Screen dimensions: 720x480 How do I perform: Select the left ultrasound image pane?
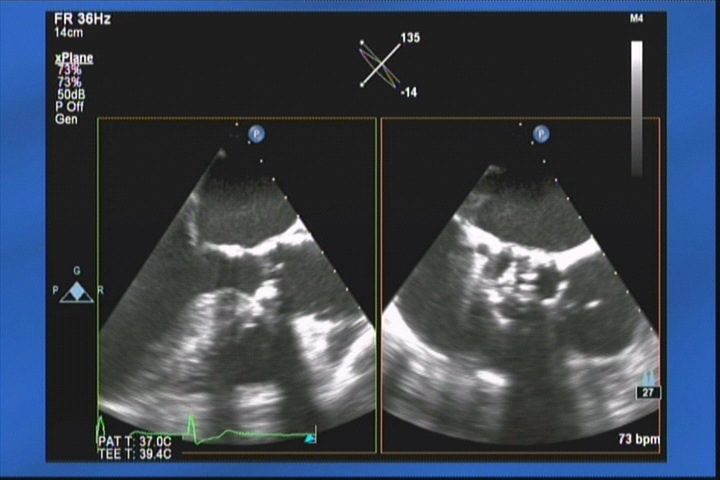coord(237,285)
